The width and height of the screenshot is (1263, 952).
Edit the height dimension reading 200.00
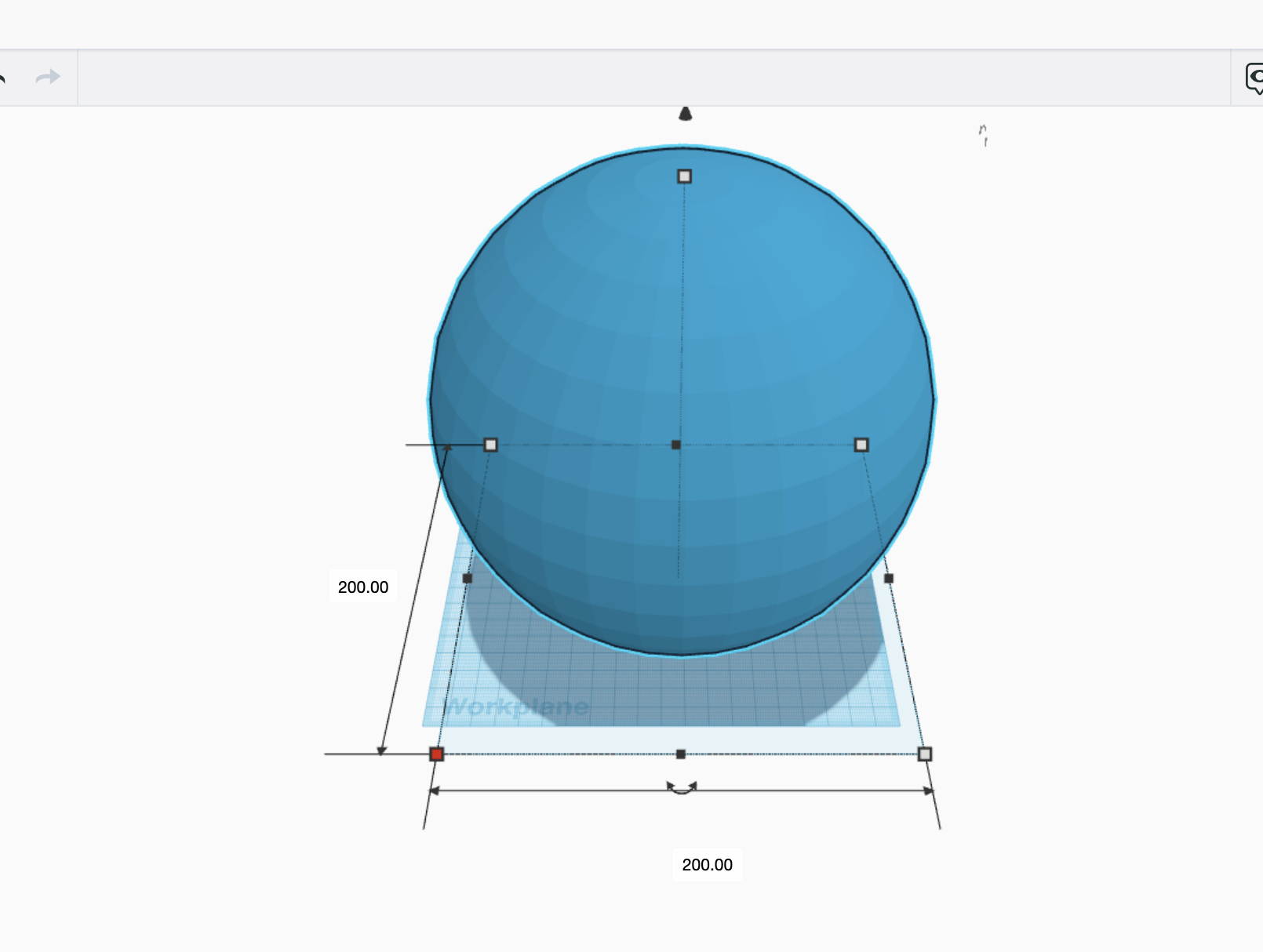pyautogui.click(x=364, y=585)
